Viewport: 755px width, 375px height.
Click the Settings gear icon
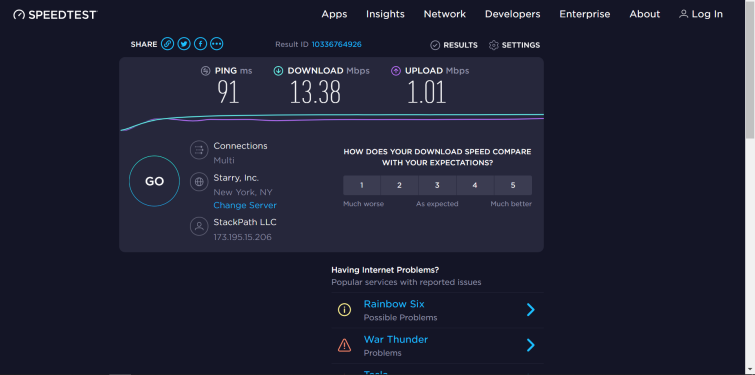494,45
